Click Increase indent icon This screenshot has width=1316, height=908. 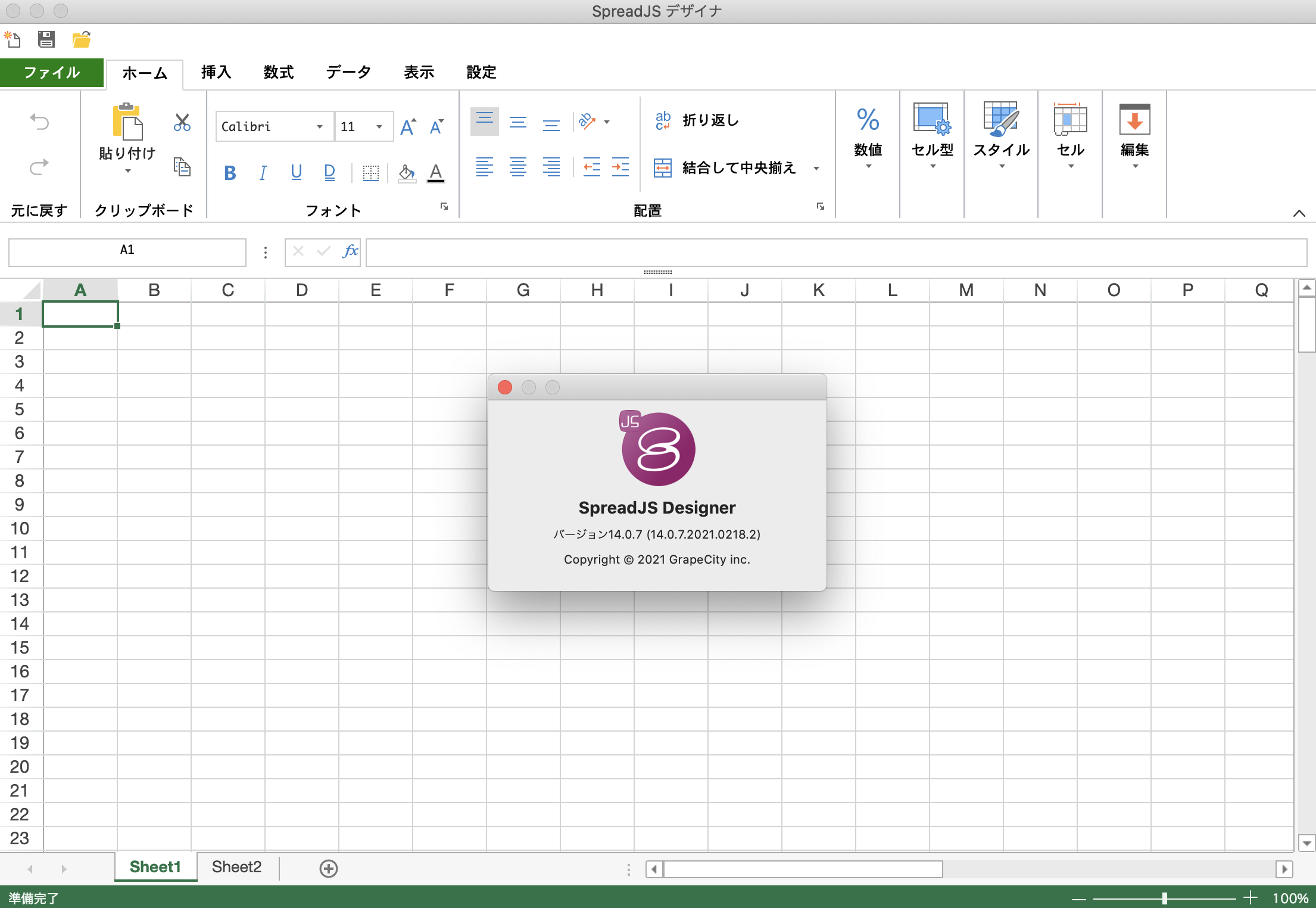(x=620, y=167)
